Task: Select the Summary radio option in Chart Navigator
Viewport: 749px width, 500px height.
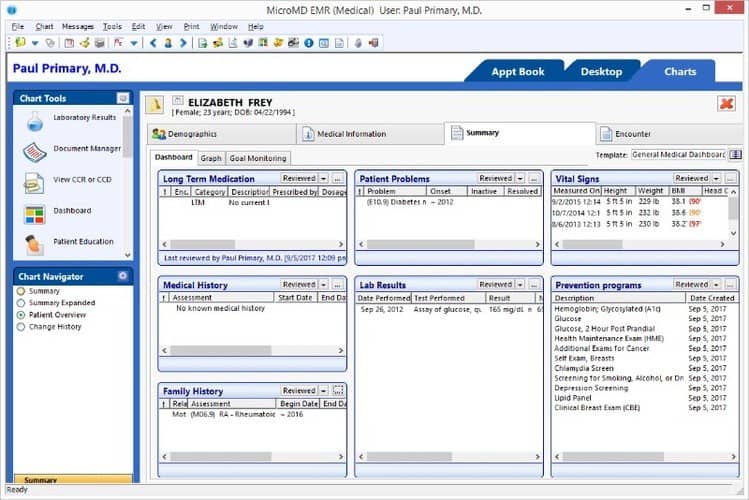Action: click(21, 291)
